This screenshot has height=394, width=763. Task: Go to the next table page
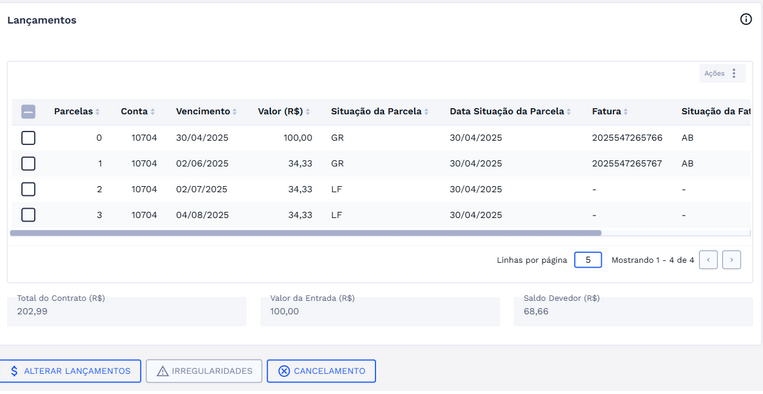coord(731,260)
